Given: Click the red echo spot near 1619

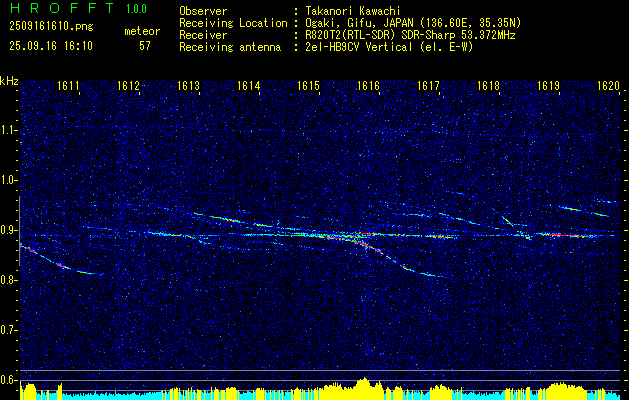Looking at the screenshot, I should (x=556, y=235).
